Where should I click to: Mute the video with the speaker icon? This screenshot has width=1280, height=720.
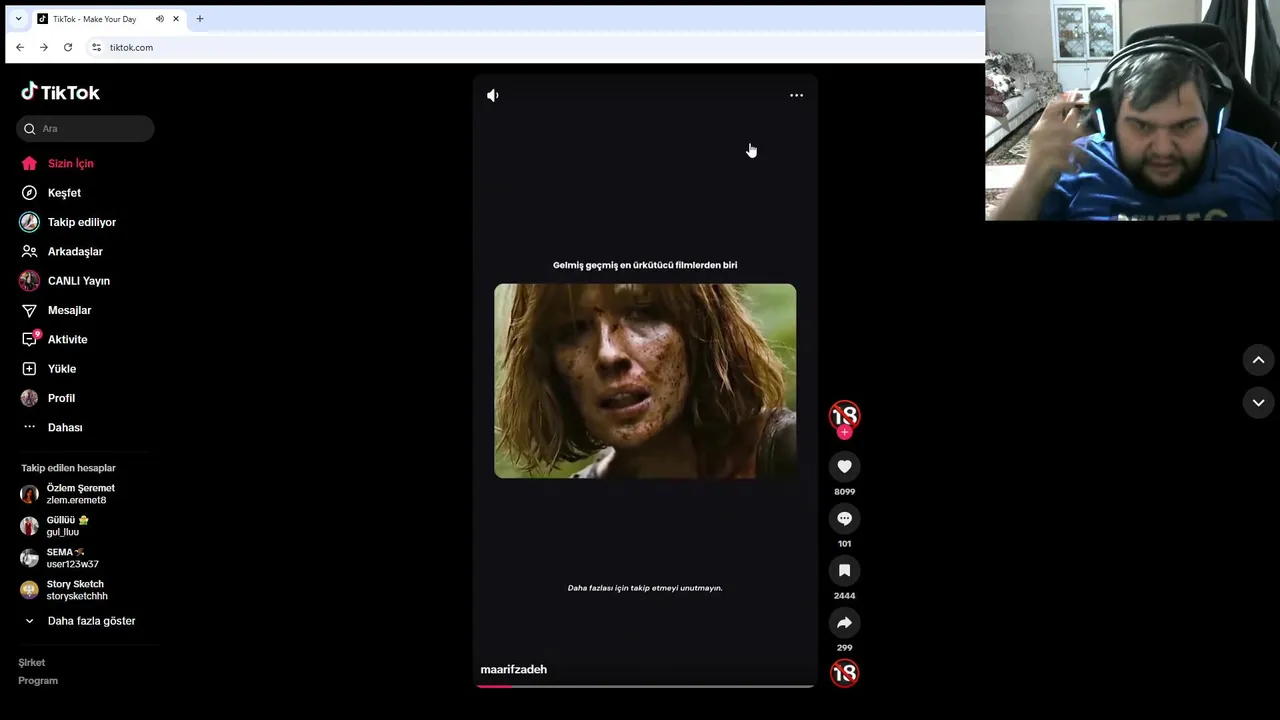click(493, 95)
